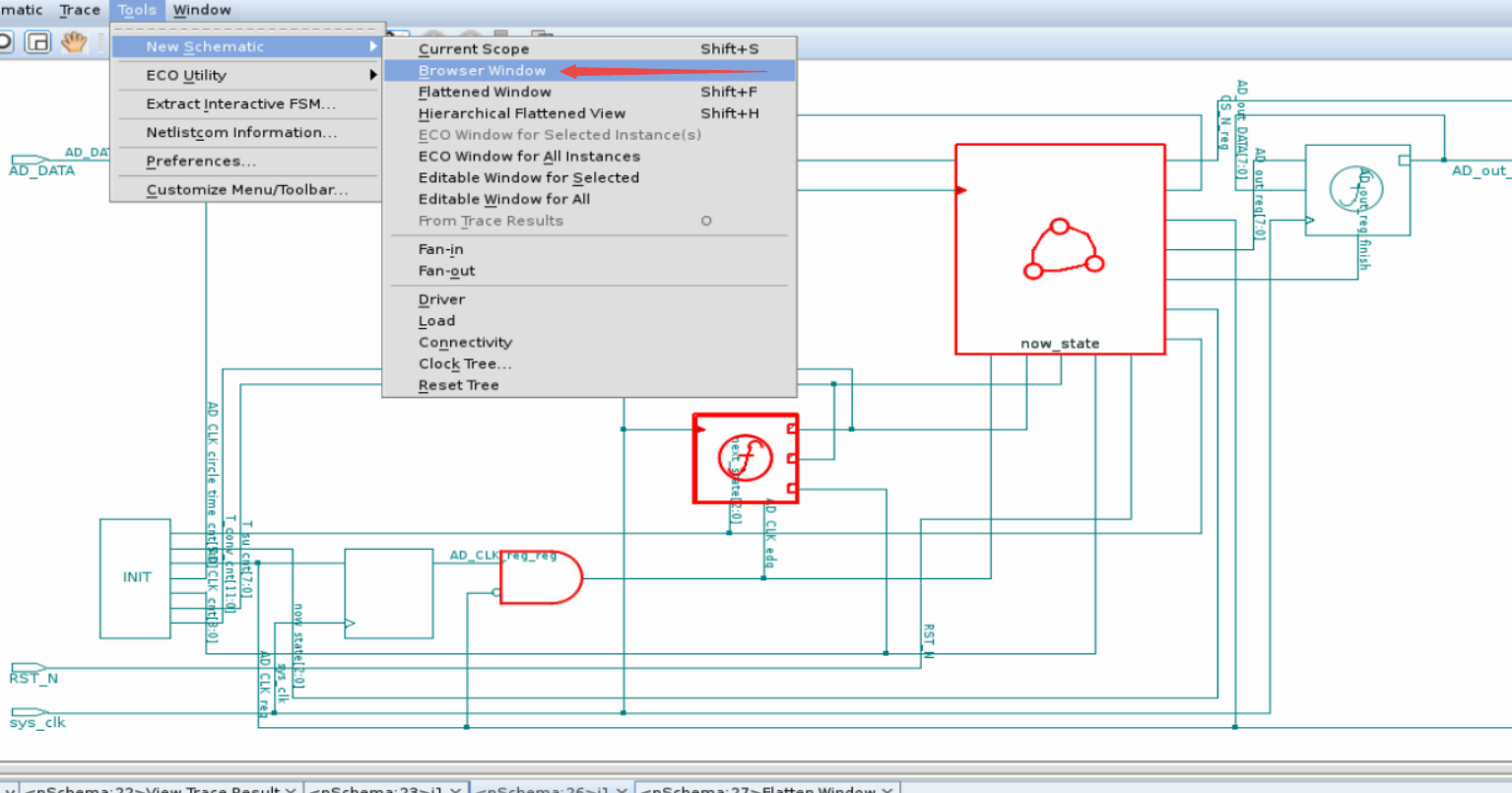
Task: Open the Window menu
Action: click(x=202, y=10)
